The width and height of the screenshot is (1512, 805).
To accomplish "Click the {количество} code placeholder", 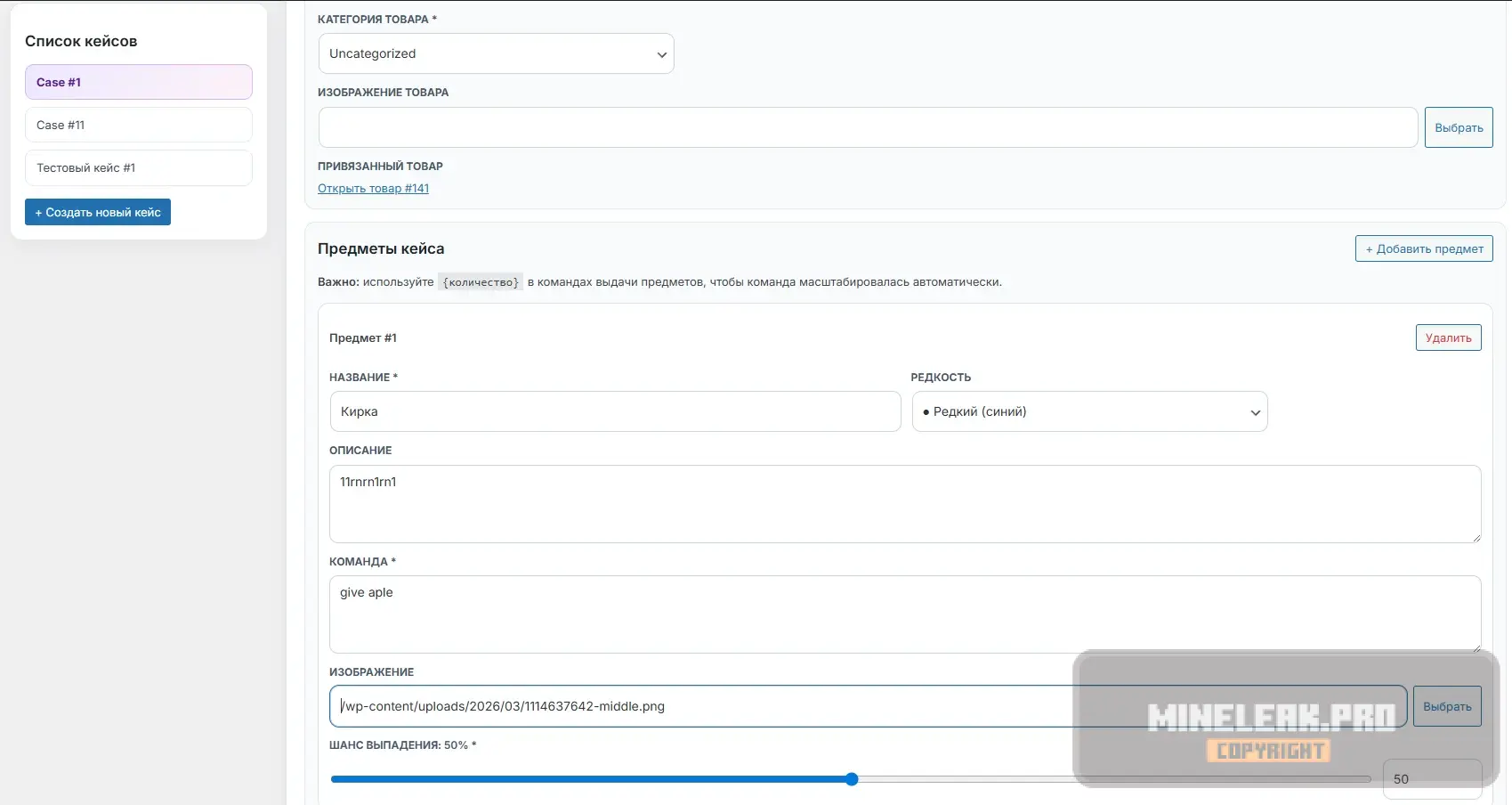I will click(481, 282).
